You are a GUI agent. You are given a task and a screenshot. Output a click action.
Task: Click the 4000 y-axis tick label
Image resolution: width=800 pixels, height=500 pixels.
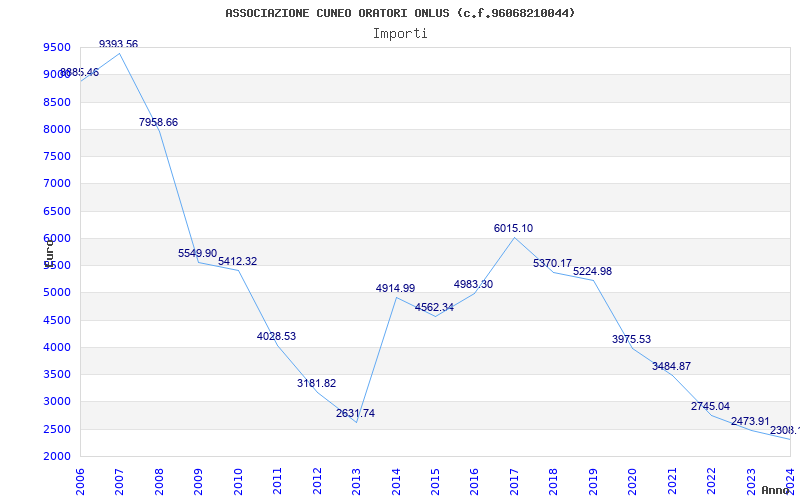click(x=57, y=347)
